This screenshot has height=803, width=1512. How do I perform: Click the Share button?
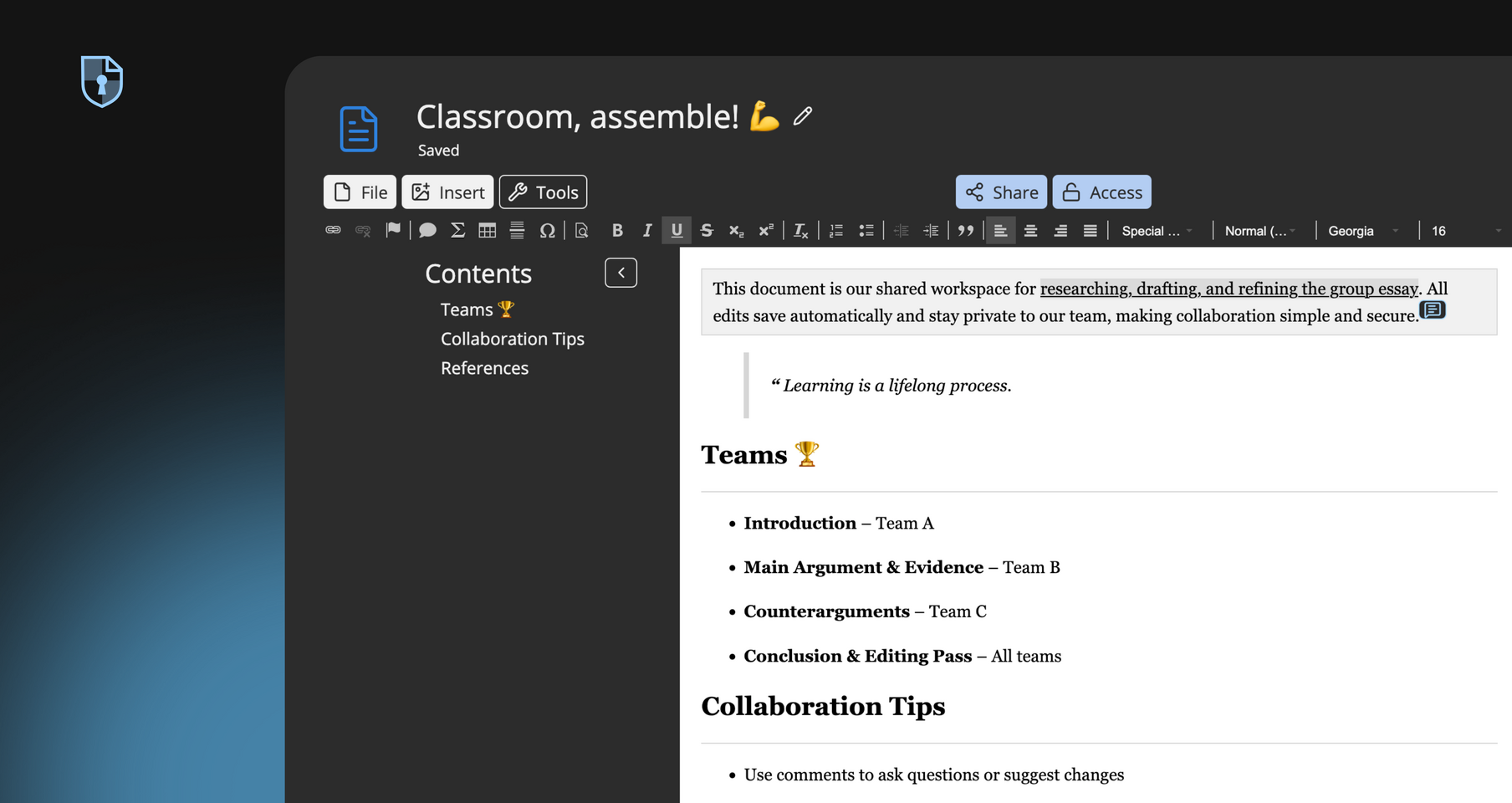point(1001,192)
